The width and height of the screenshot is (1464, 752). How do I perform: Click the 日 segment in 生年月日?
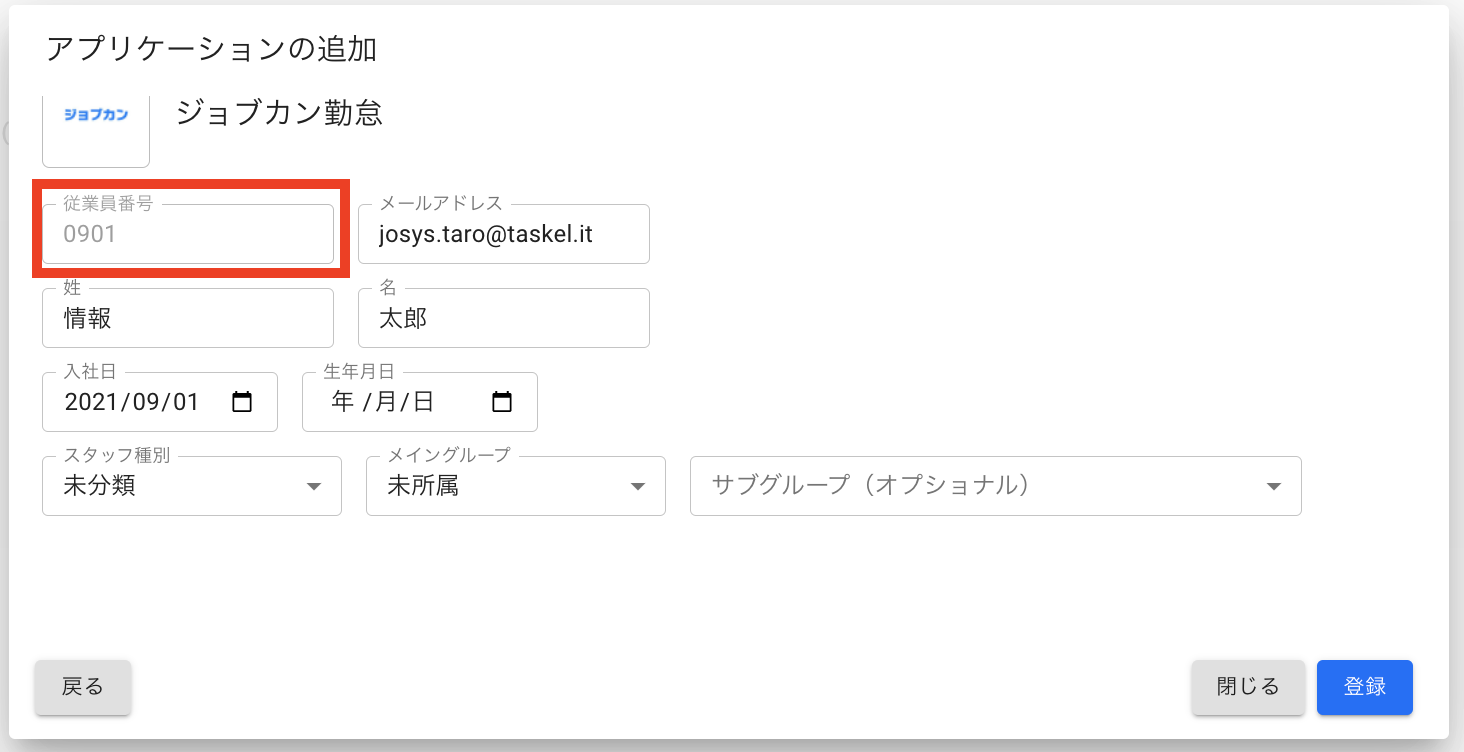point(423,402)
